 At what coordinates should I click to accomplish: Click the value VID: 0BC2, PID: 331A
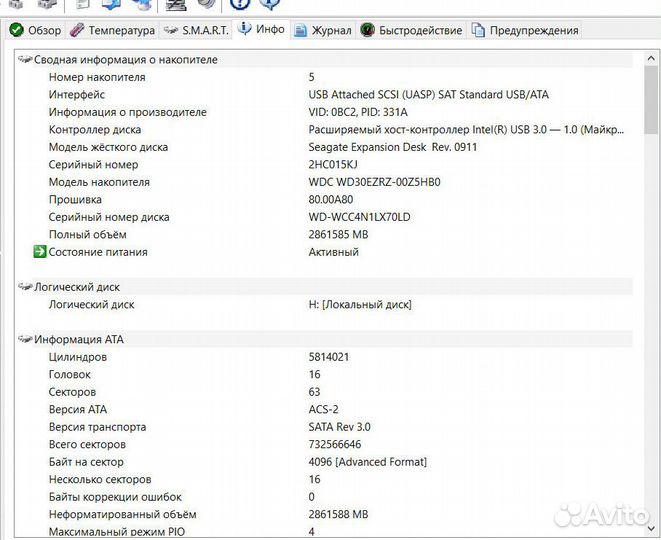tap(358, 112)
